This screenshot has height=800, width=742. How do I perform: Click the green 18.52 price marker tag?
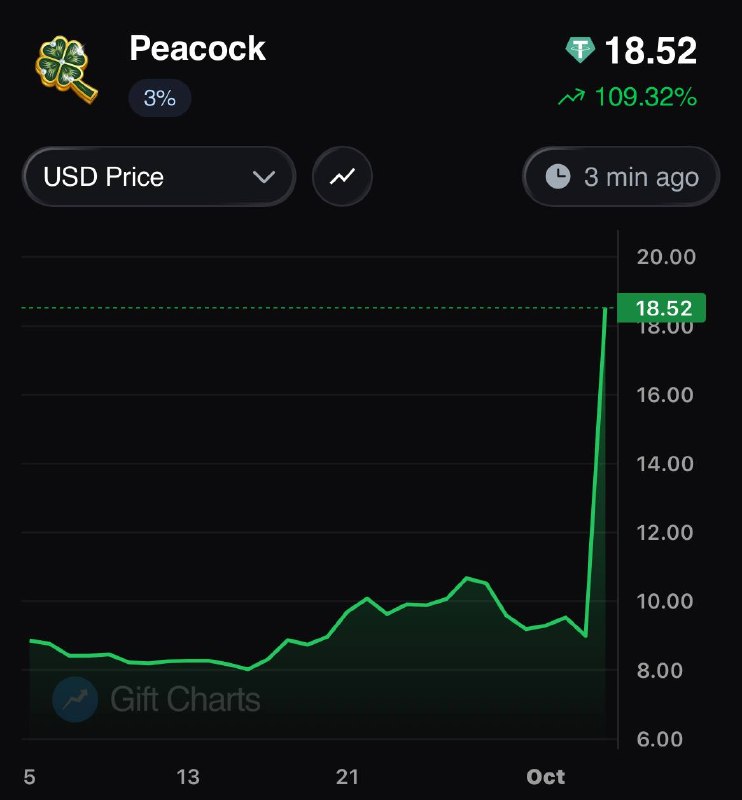coord(661,308)
